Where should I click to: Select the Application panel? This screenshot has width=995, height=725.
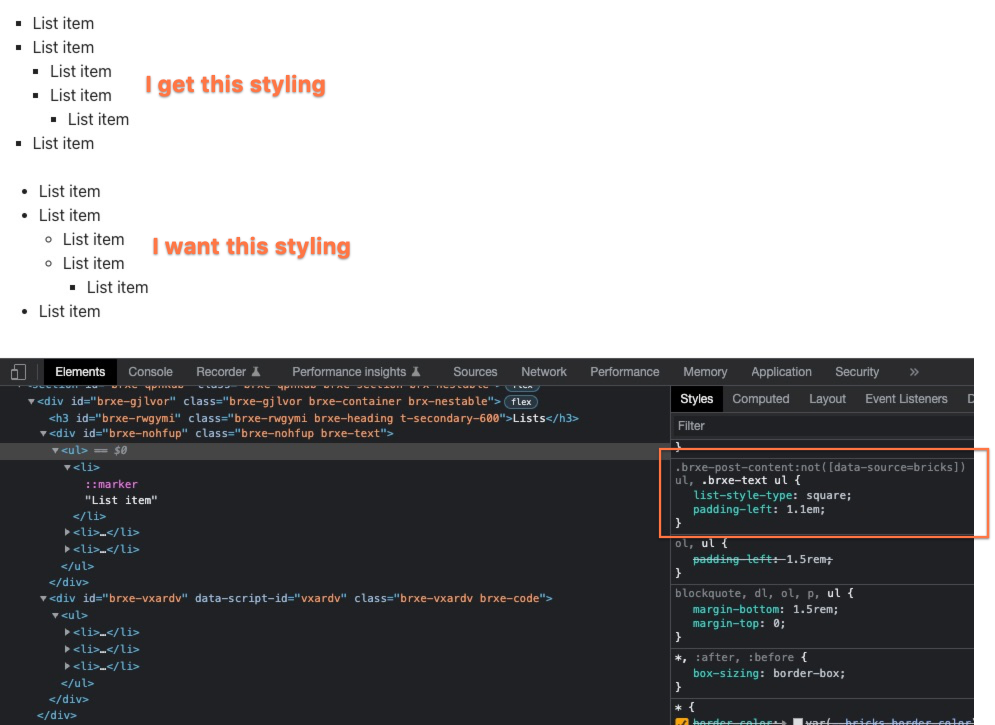tap(781, 371)
